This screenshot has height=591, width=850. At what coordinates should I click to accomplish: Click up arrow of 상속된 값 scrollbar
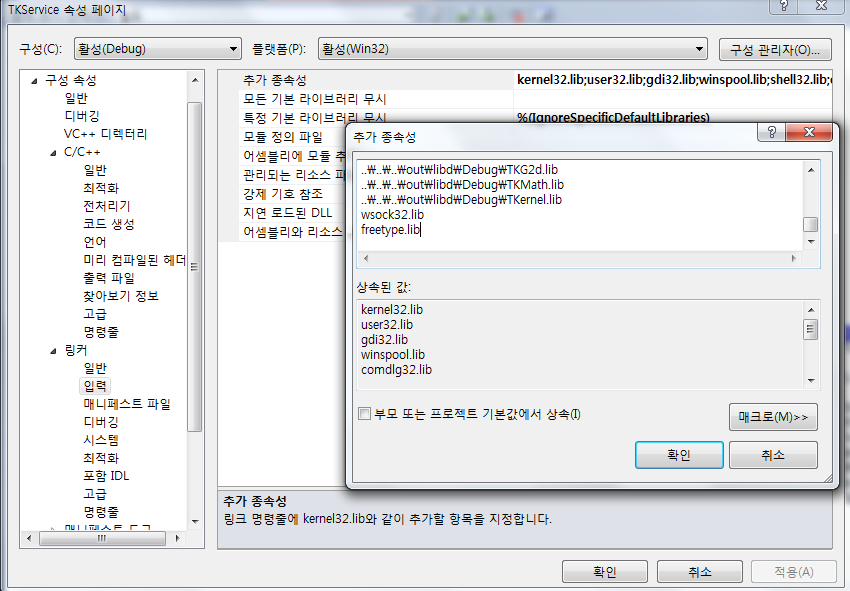pos(811,310)
